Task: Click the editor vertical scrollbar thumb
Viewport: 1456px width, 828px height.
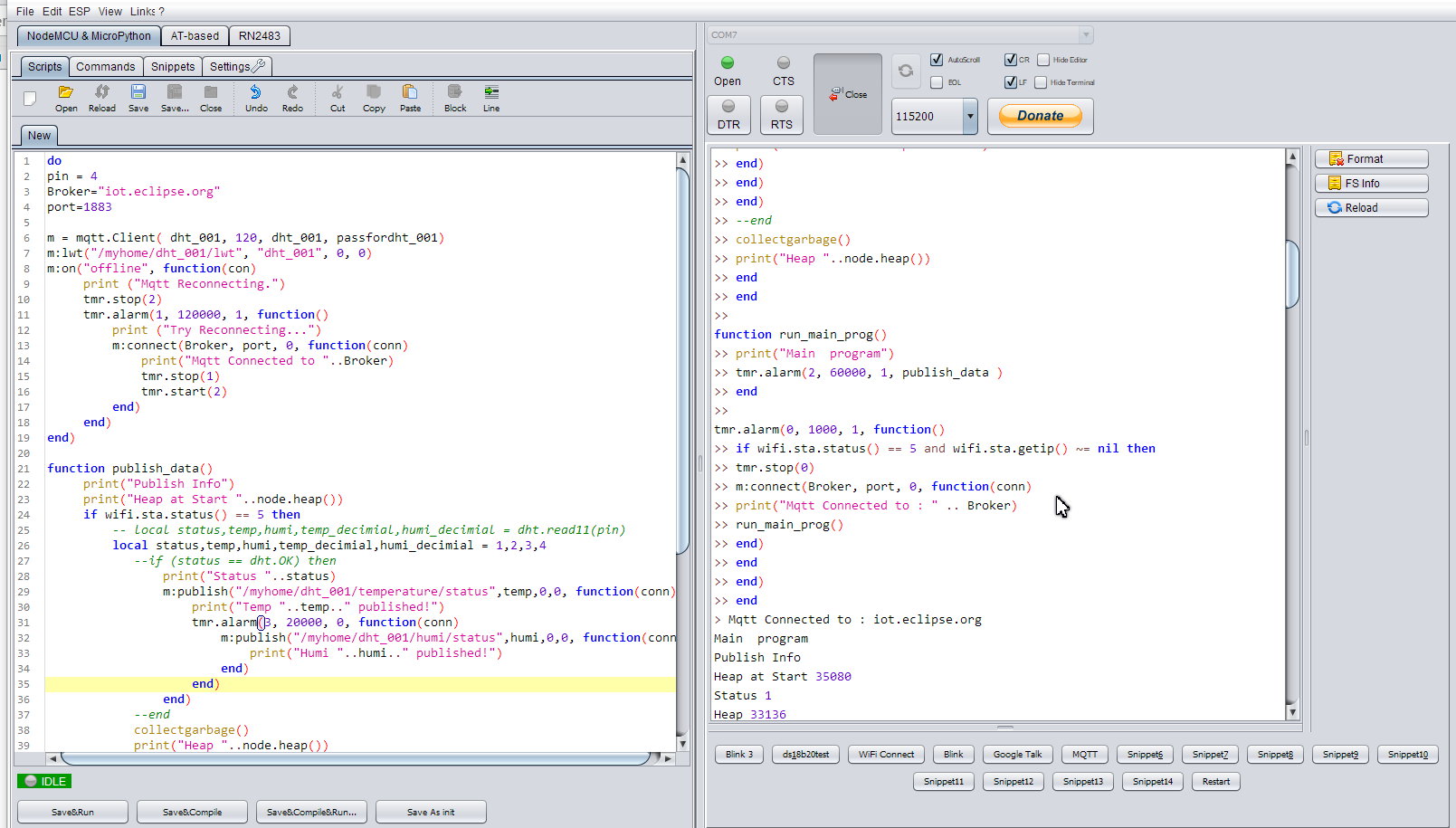Action: (683, 359)
